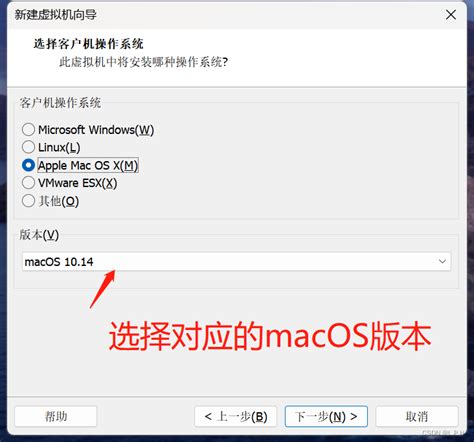Image resolution: width=474 pixels, height=442 pixels.
Task: Click the 此虚拟机中将安装哪种操作系统? subtitle text
Action: click(144, 62)
